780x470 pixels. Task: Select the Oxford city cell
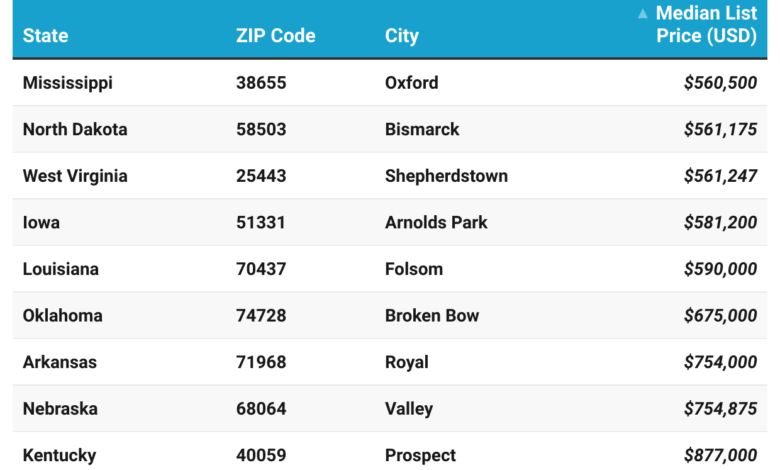pos(411,83)
